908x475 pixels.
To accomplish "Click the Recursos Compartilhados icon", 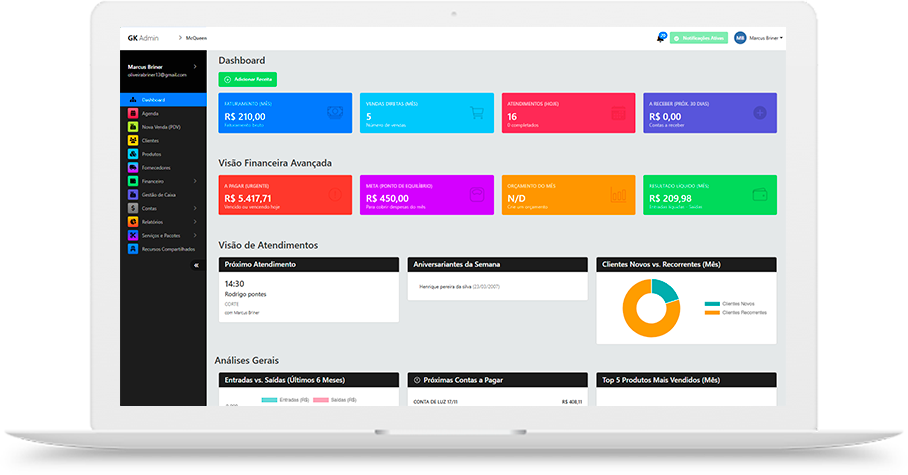I will [132, 249].
